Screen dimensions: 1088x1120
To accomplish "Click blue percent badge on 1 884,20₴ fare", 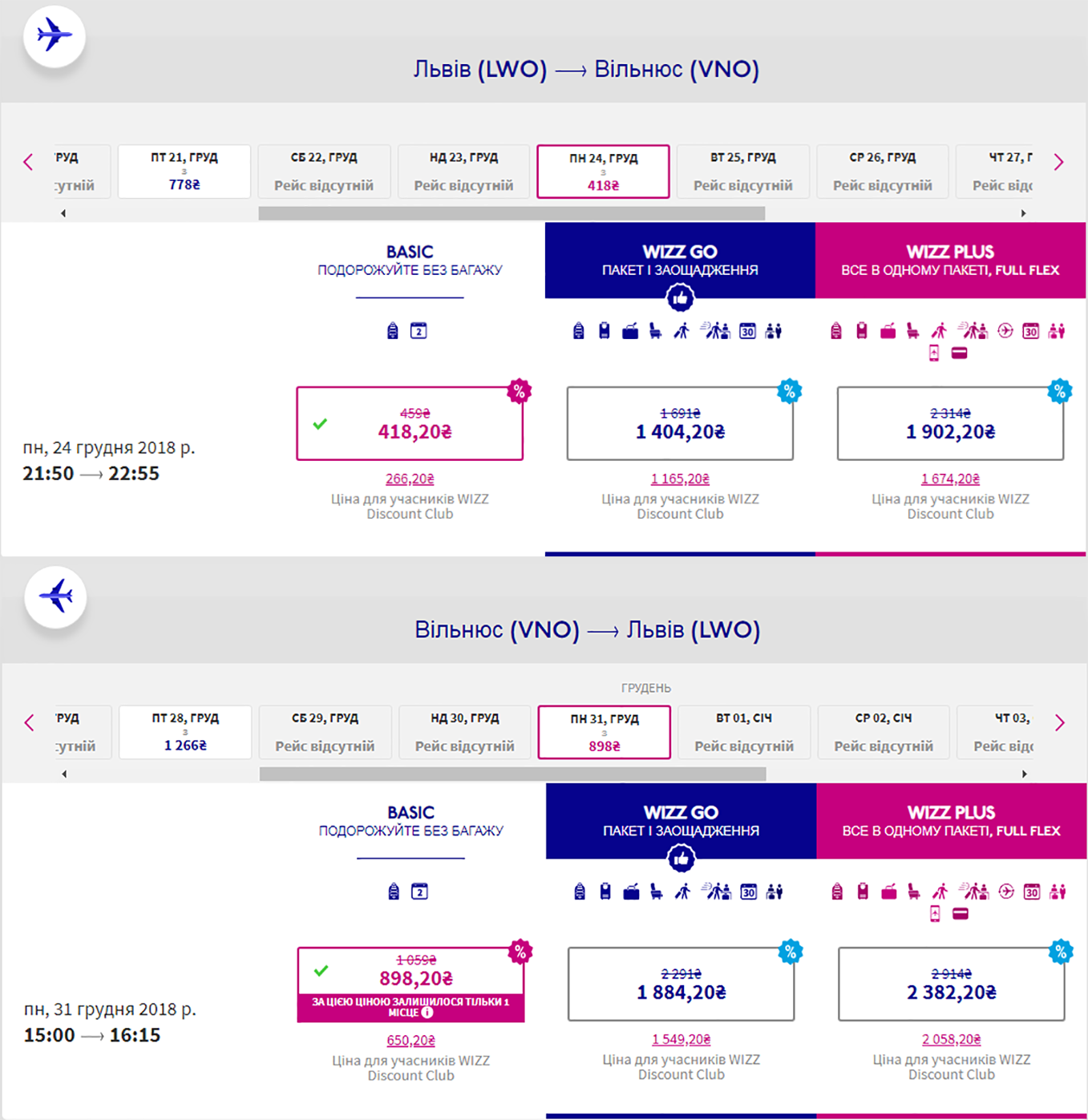I will click(791, 952).
